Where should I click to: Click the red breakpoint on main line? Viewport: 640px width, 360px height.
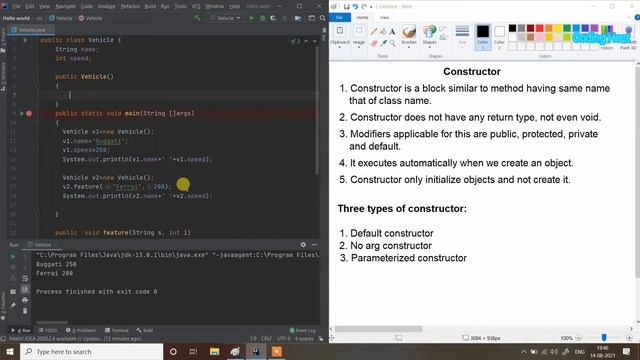click(29, 113)
